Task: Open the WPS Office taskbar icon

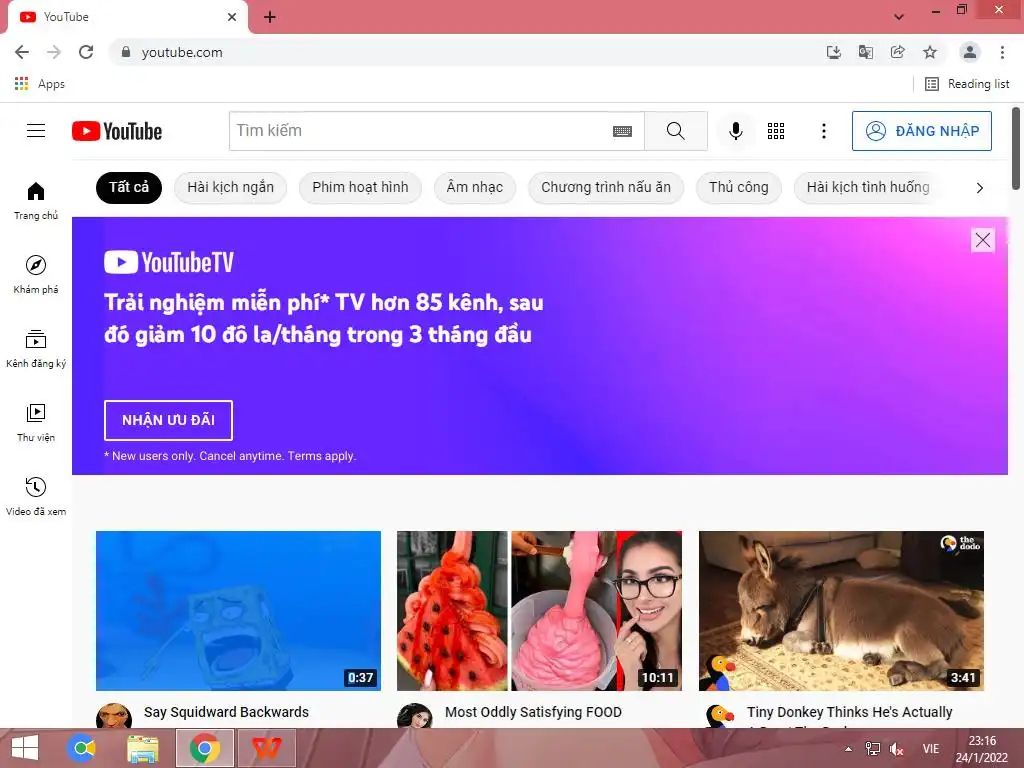Action: (266, 748)
